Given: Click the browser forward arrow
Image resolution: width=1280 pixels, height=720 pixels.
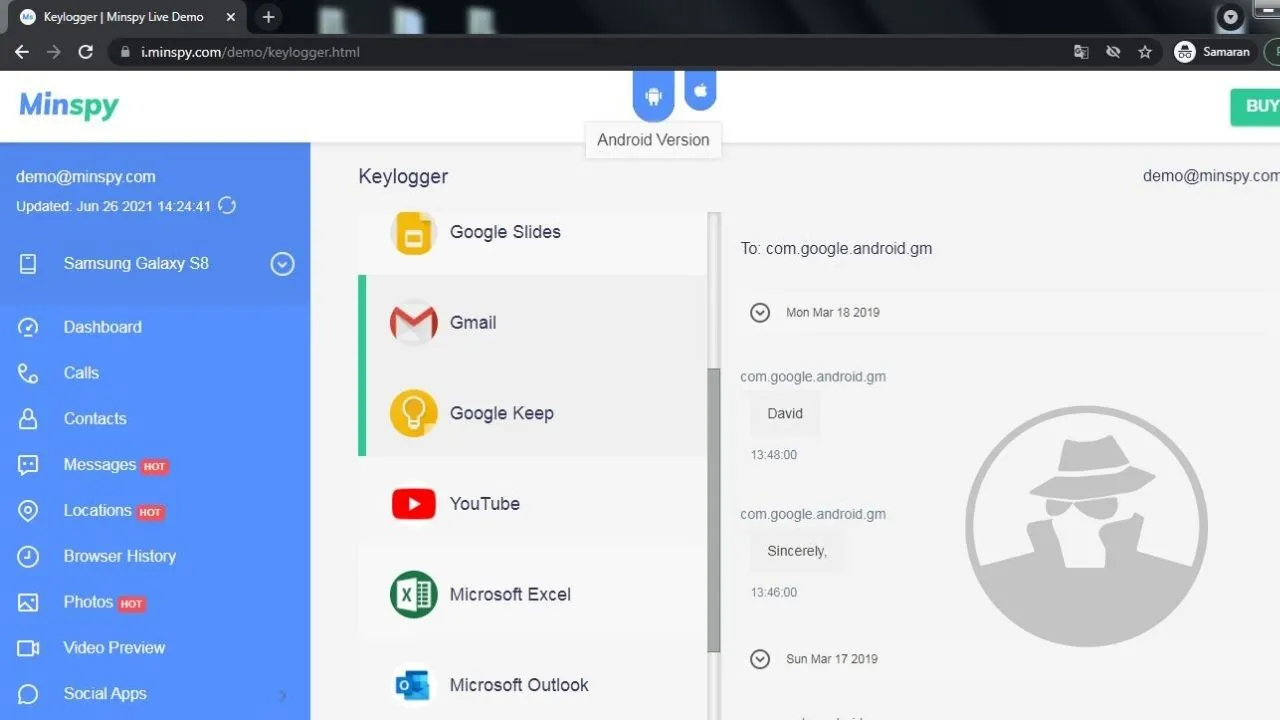Looking at the screenshot, I should (54, 52).
